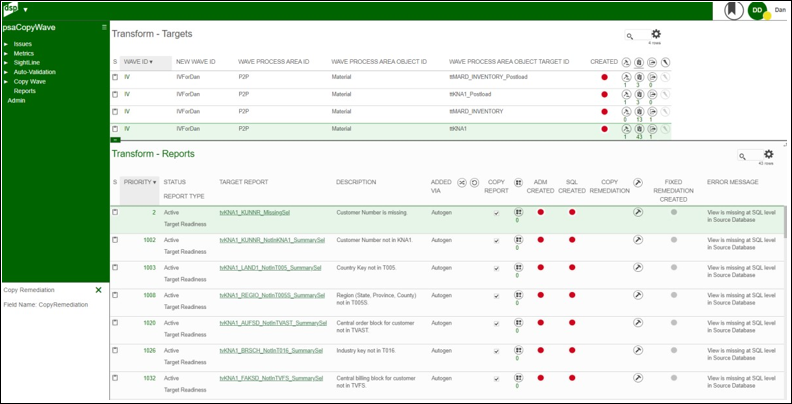The width and height of the screenshot is (792, 404).
Task: Toggle Copy Report for tvKNA1_AUFSD_NotInTVAST_SummarySel
Action: click(496, 324)
